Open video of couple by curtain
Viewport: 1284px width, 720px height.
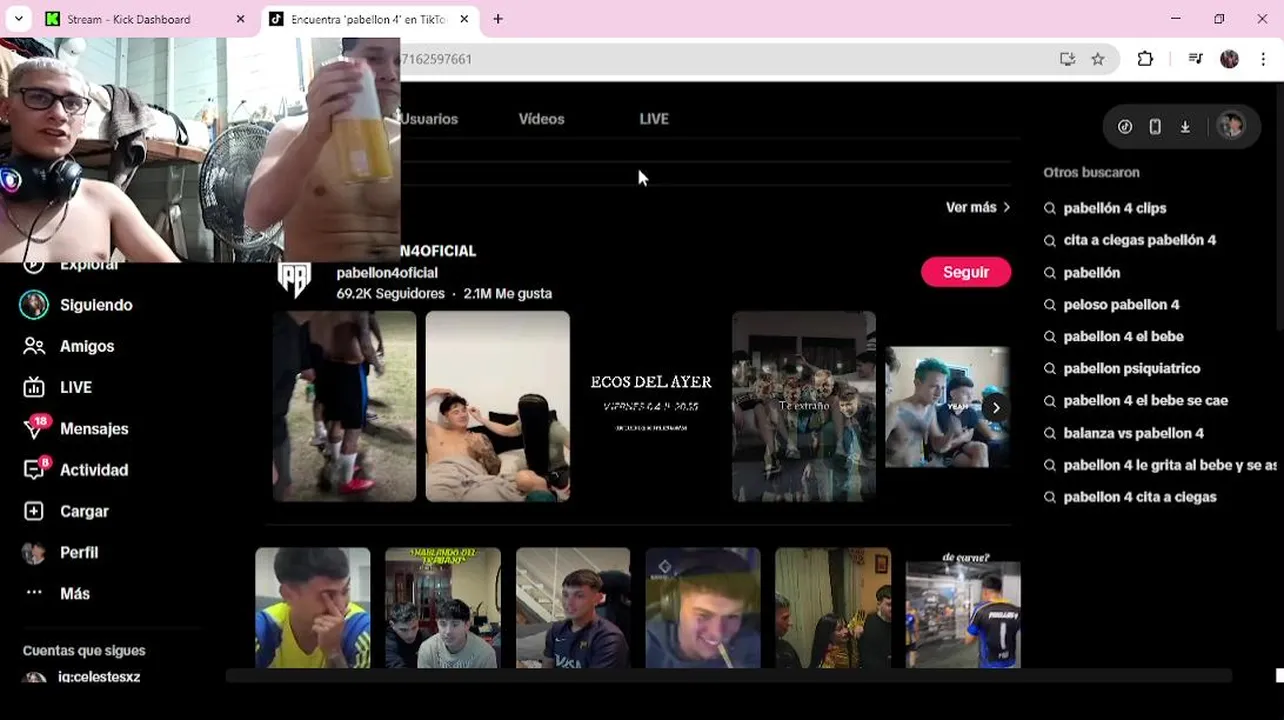pyautogui.click(x=833, y=607)
